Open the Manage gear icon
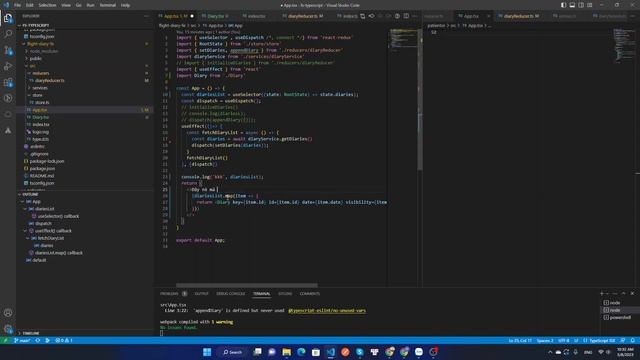This screenshot has width=640, height=360. (8, 329)
